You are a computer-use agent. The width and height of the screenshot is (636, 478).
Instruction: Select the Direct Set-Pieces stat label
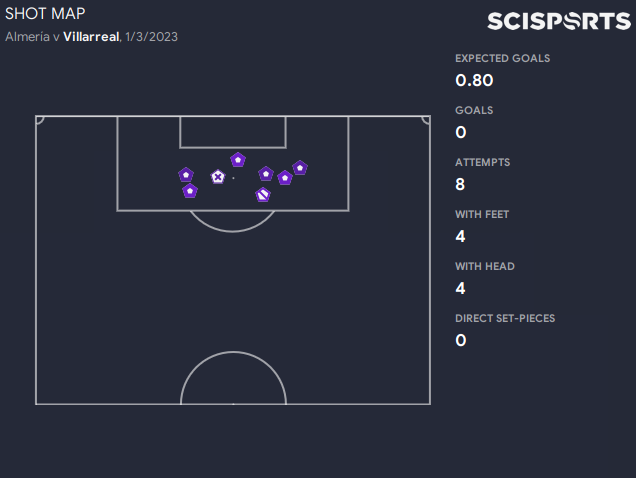tap(505, 318)
